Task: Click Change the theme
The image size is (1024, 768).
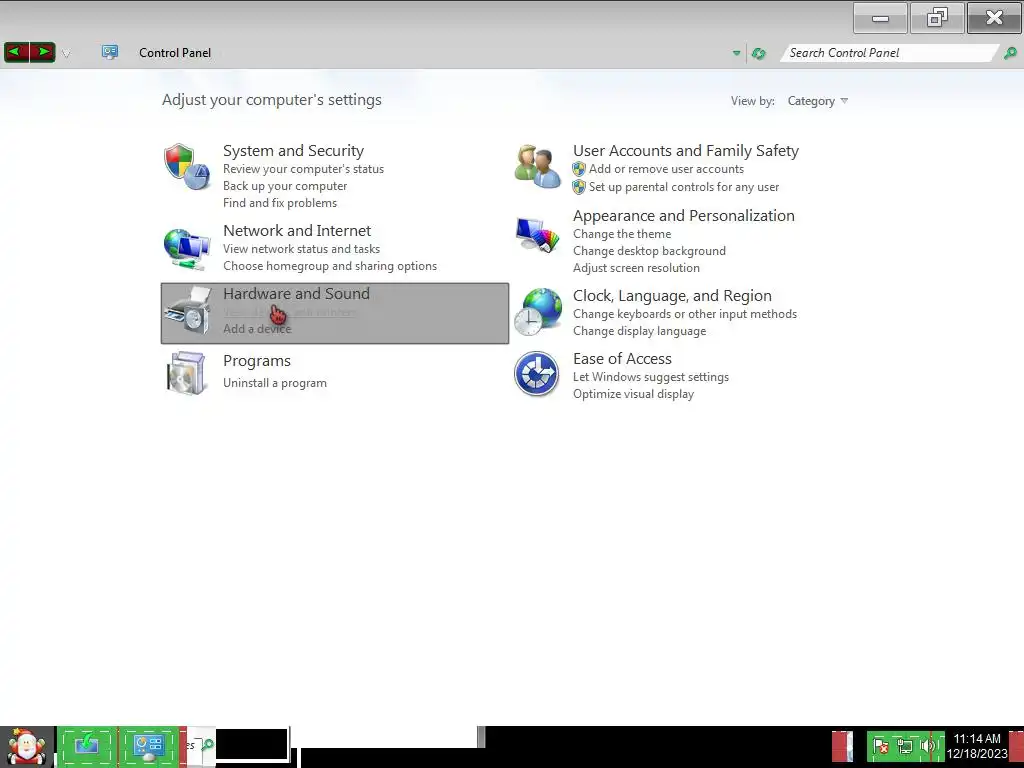Action: pyautogui.click(x=622, y=234)
